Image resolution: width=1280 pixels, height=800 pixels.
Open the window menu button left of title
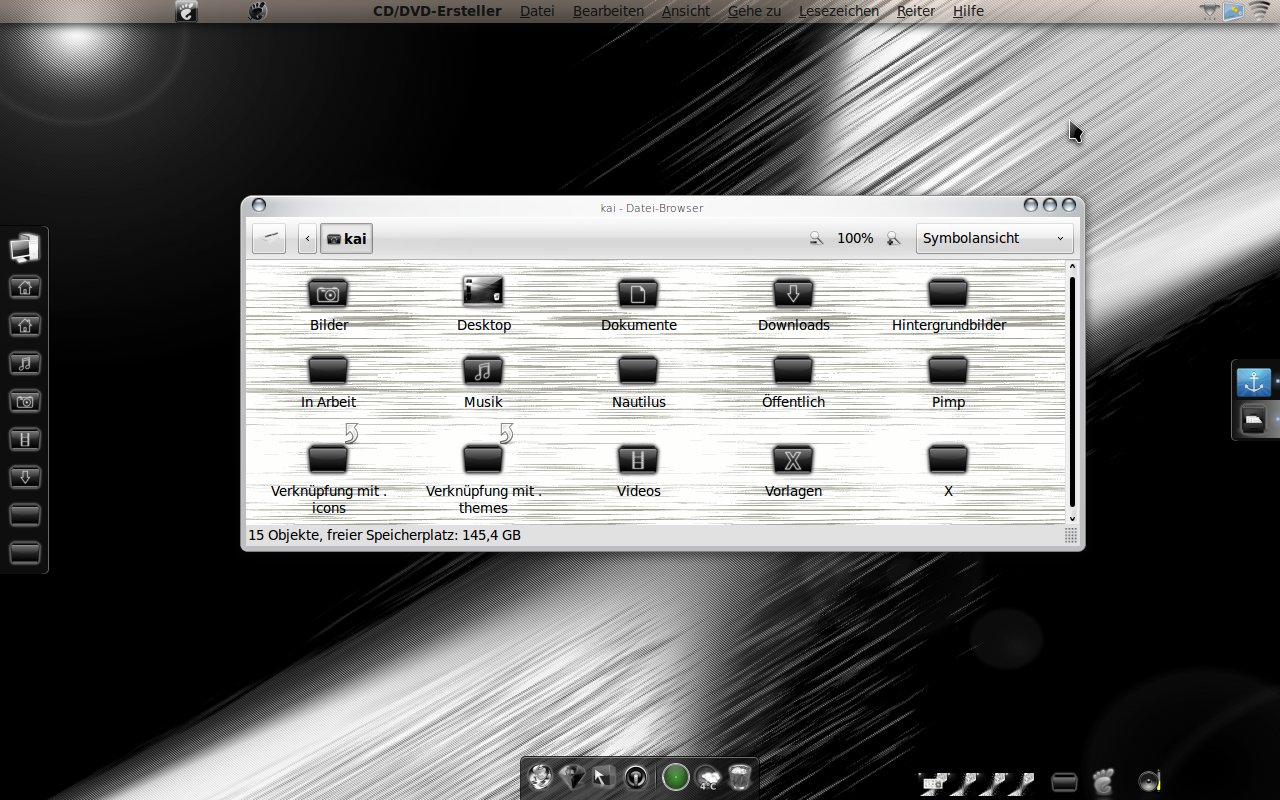[x=258, y=206]
